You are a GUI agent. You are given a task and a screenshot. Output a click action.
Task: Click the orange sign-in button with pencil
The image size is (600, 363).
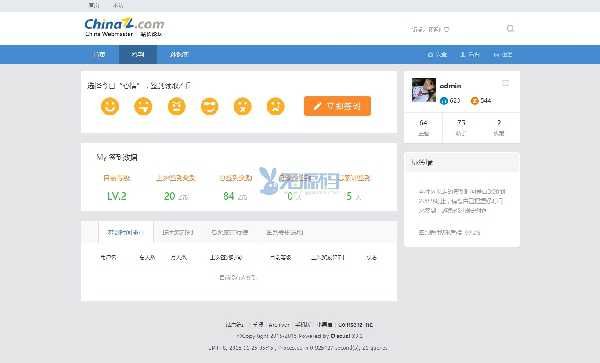(x=338, y=106)
